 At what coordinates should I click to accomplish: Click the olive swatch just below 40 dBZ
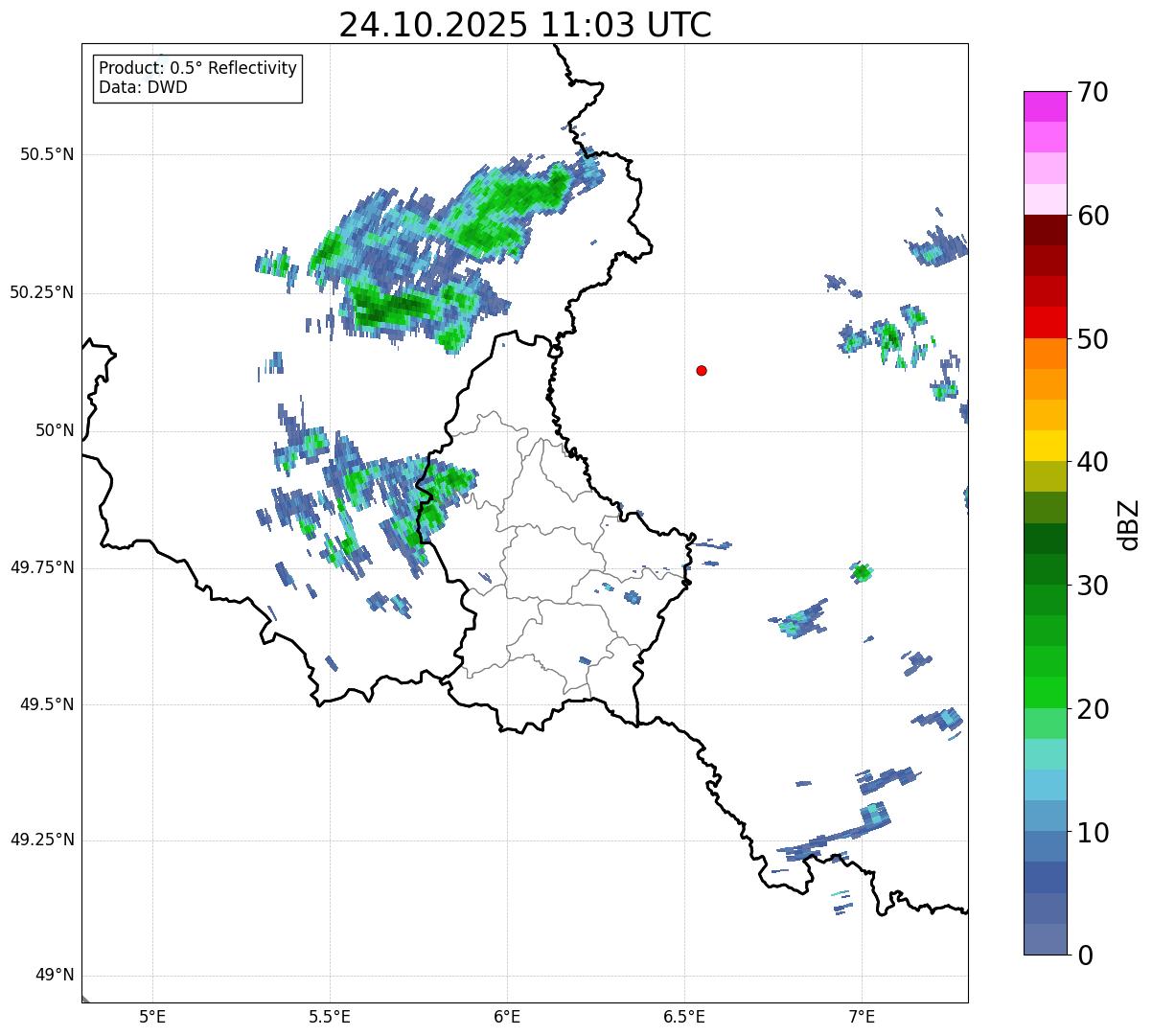click(1046, 476)
